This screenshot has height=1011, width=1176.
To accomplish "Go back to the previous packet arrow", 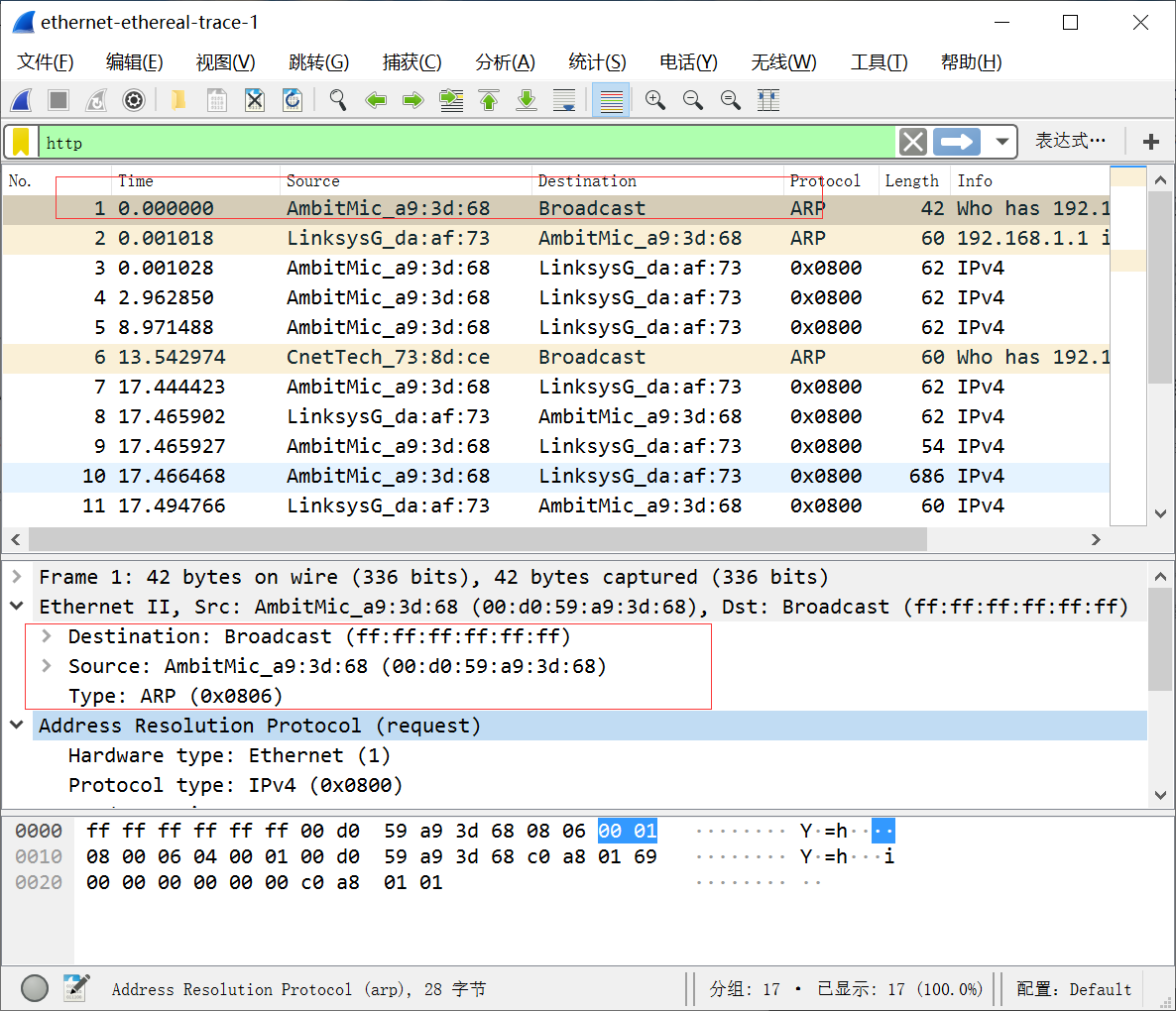I will pyautogui.click(x=376, y=100).
